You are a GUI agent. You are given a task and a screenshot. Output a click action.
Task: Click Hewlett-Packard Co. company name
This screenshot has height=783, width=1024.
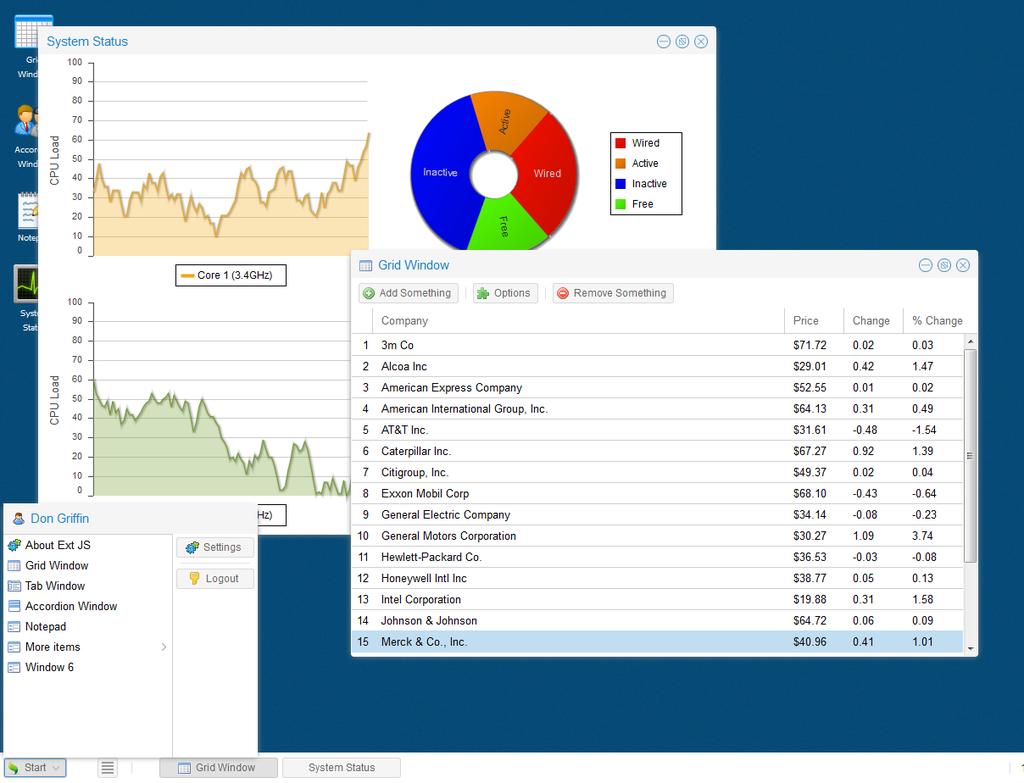click(432, 557)
